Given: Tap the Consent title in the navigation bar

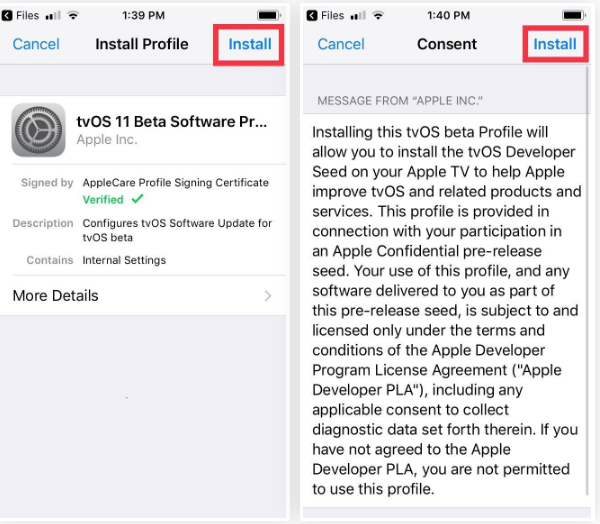Looking at the screenshot, I should [x=446, y=44].
